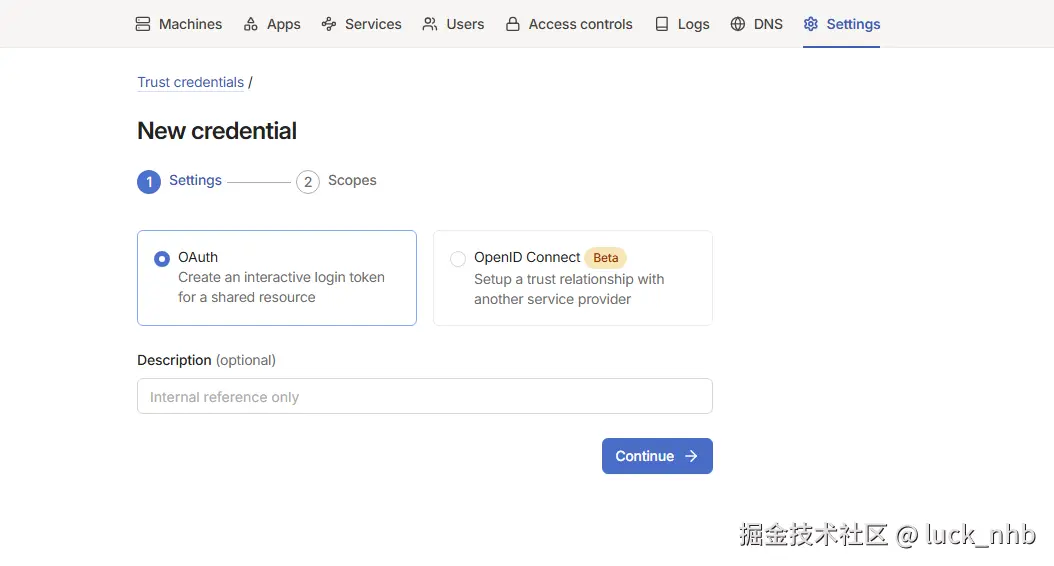This screenshot has height=566, width=1054.
Task: Click the Users people icon
Action: click(x=430, y=24)
